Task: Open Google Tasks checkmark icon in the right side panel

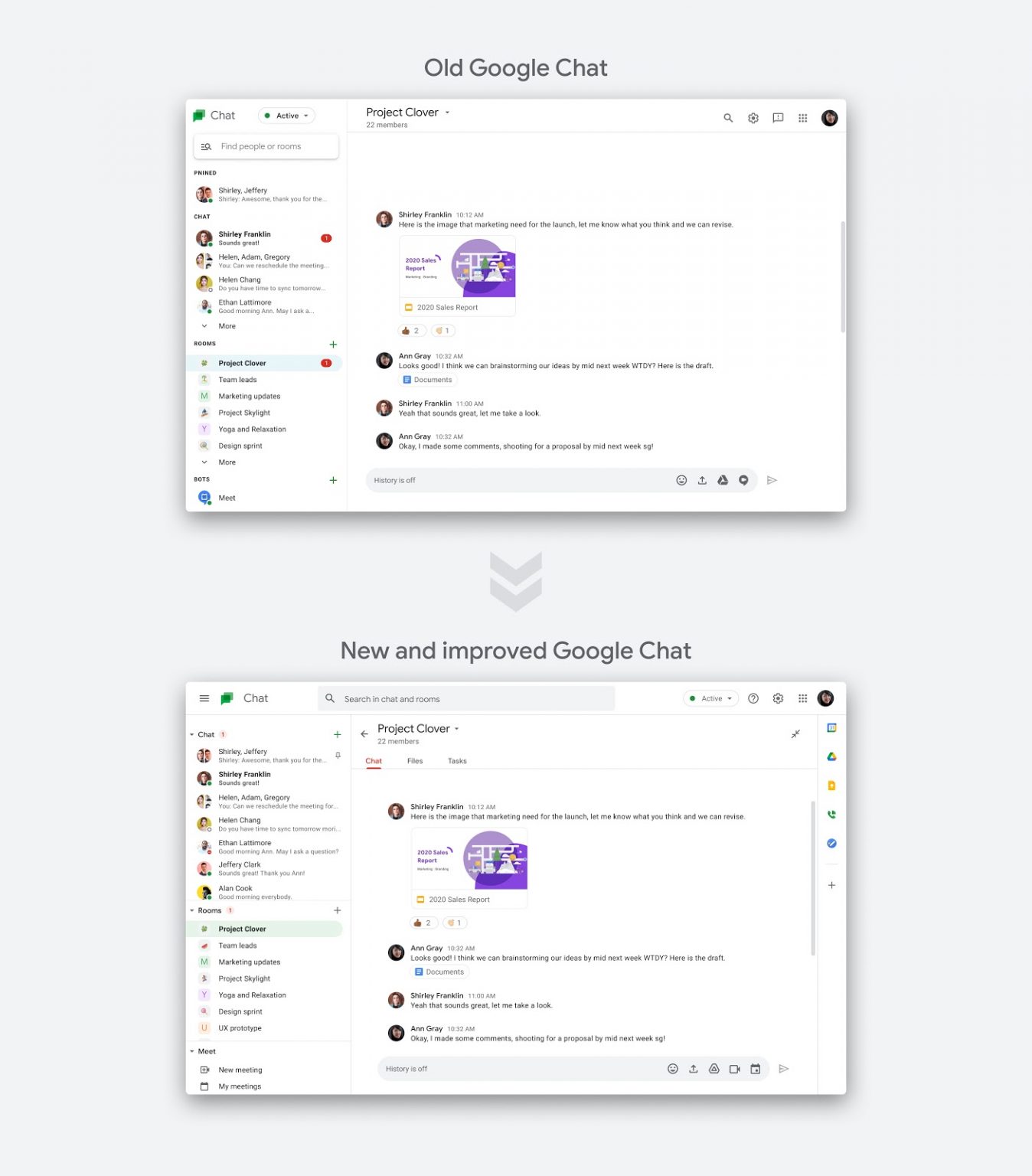Action: tap(831, 843)
